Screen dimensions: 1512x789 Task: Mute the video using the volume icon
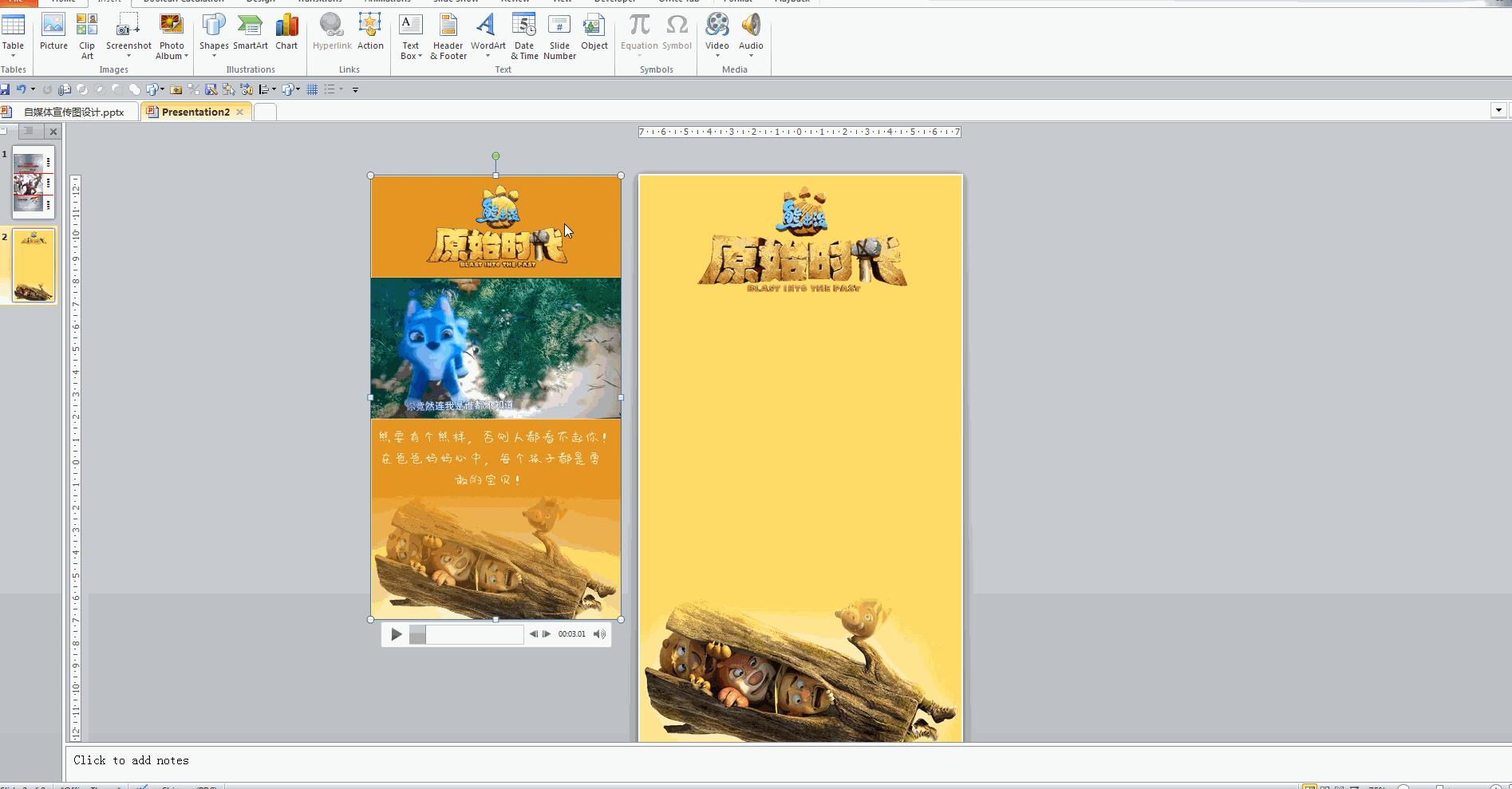coord(599,634)
